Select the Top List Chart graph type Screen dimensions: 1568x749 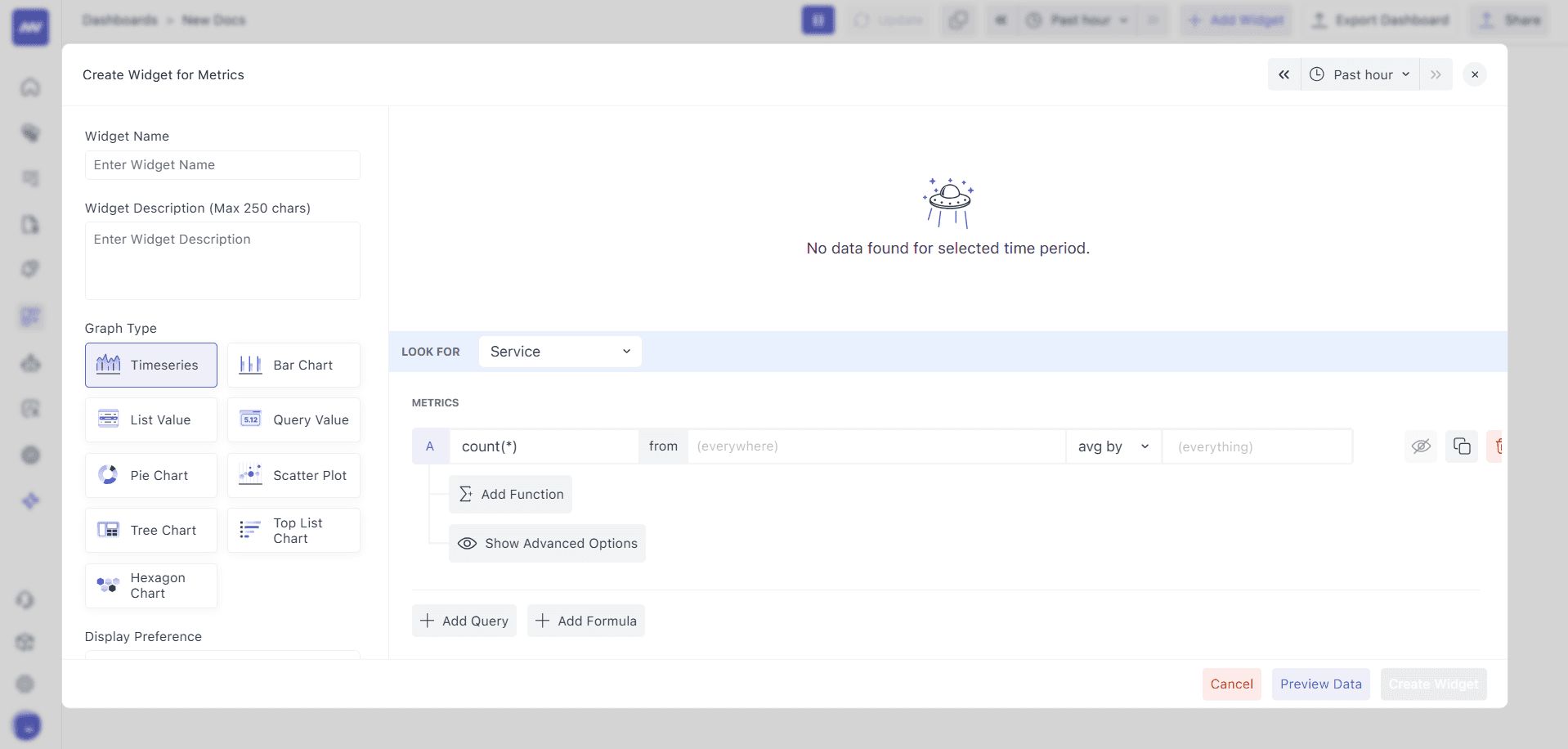[293, 530]
